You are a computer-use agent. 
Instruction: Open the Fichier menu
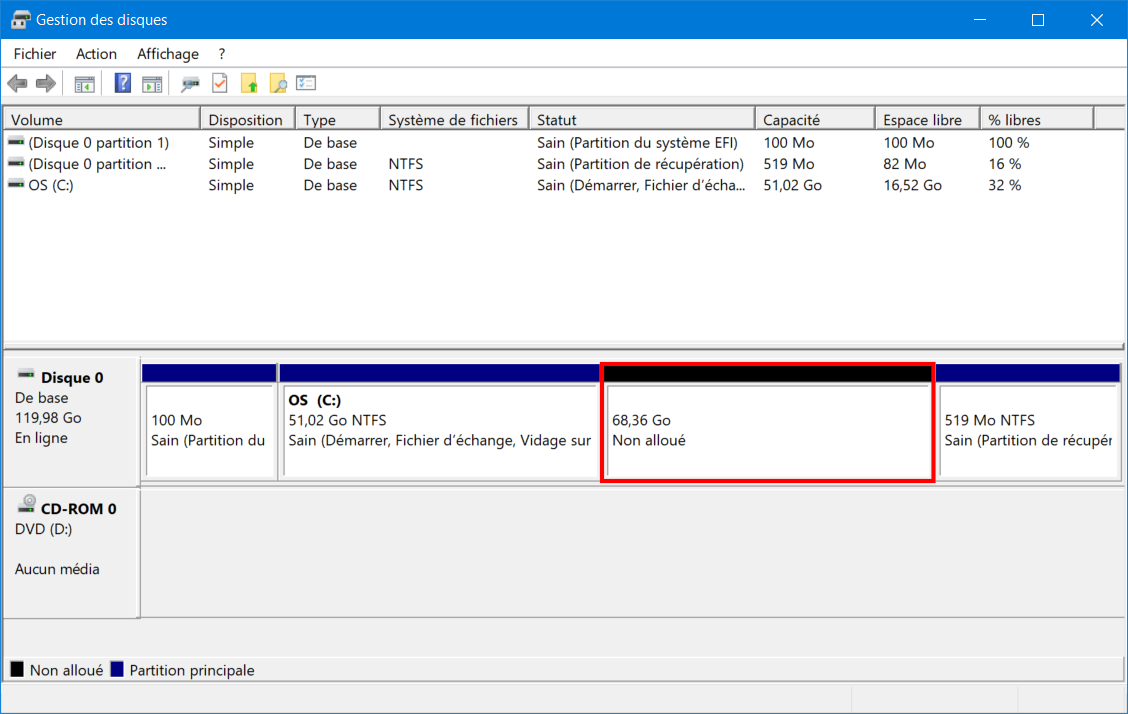point(35,54)
